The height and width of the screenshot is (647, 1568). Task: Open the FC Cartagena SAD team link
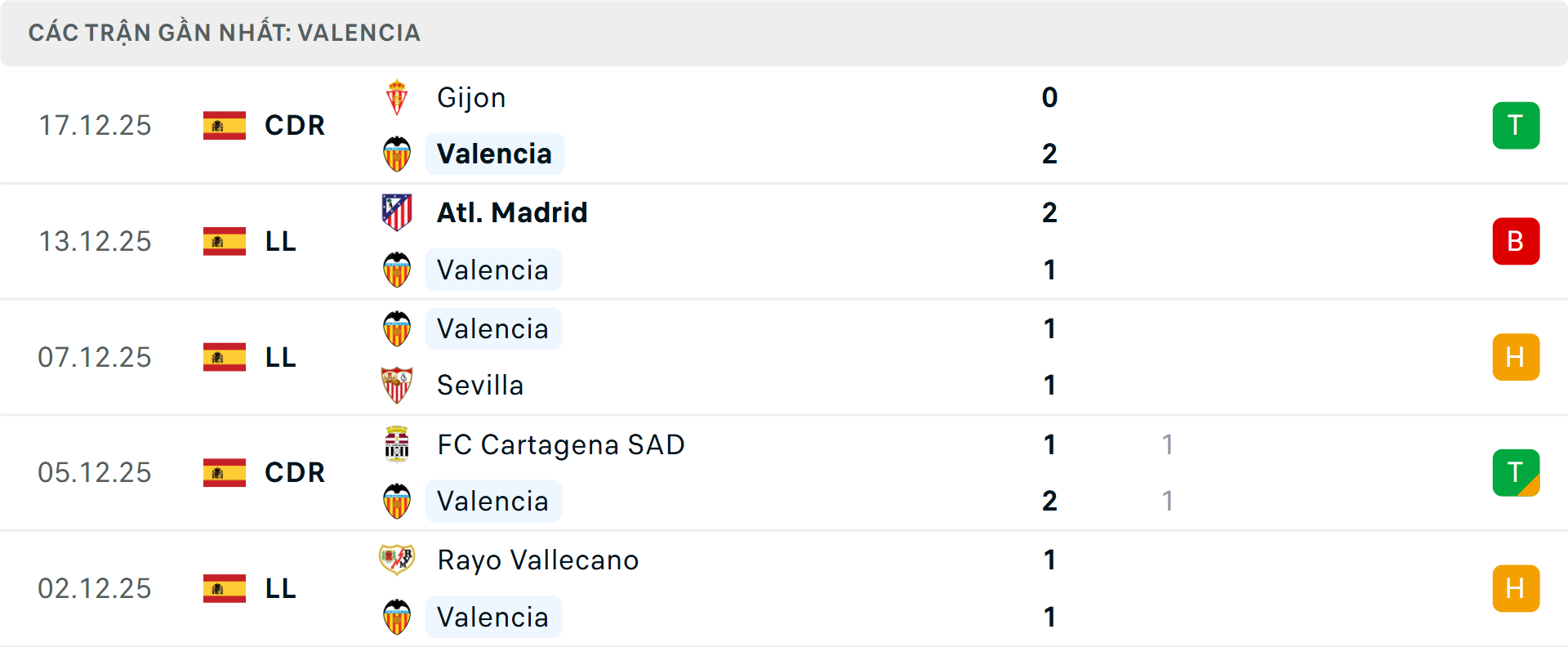point(560,444)
